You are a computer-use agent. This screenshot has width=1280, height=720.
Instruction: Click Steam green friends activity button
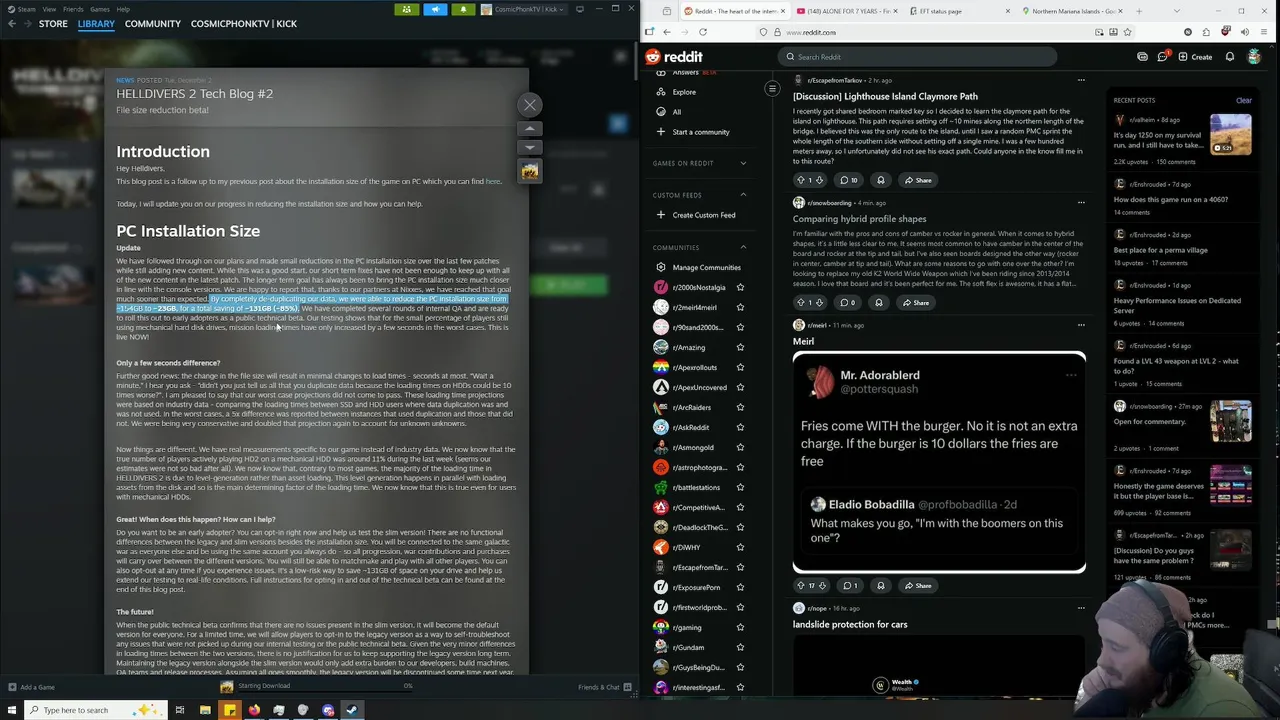[x=407, y=9]
